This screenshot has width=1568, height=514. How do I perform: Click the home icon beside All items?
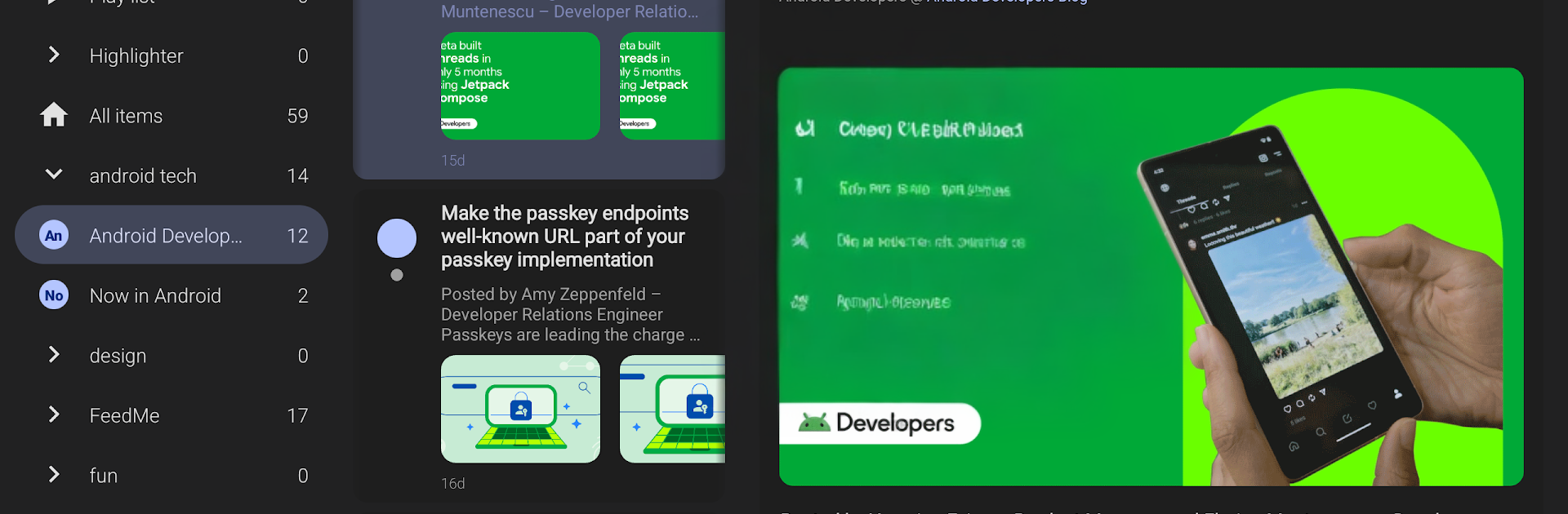tap(54, 115)
